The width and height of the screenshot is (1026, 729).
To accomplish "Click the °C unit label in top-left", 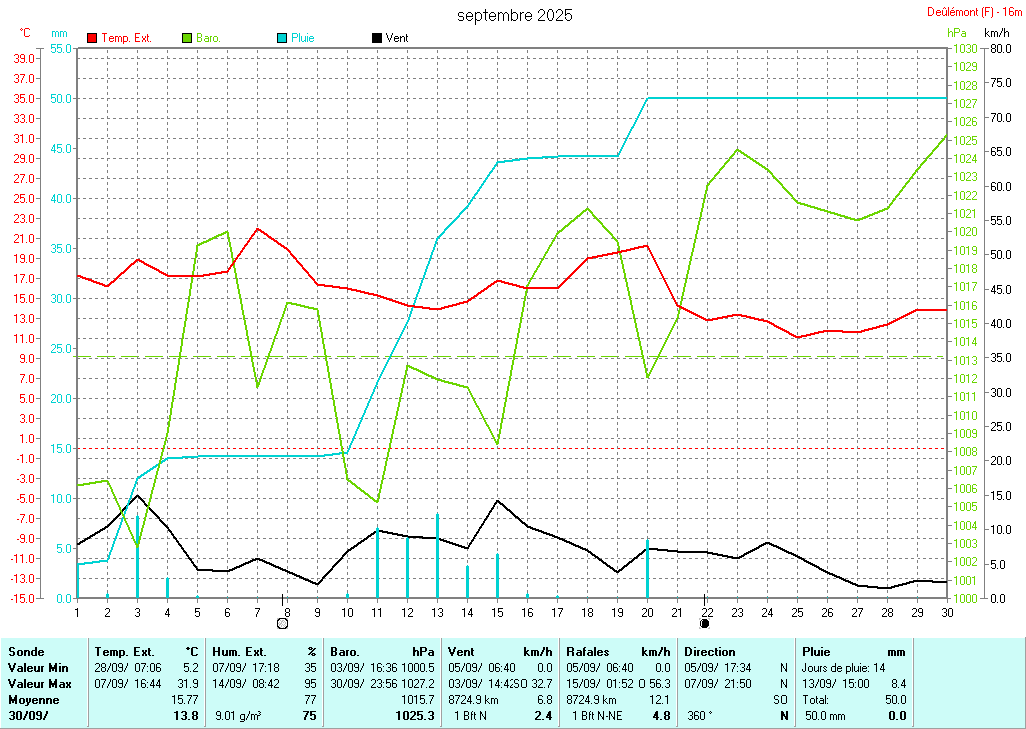I will 25,33.
